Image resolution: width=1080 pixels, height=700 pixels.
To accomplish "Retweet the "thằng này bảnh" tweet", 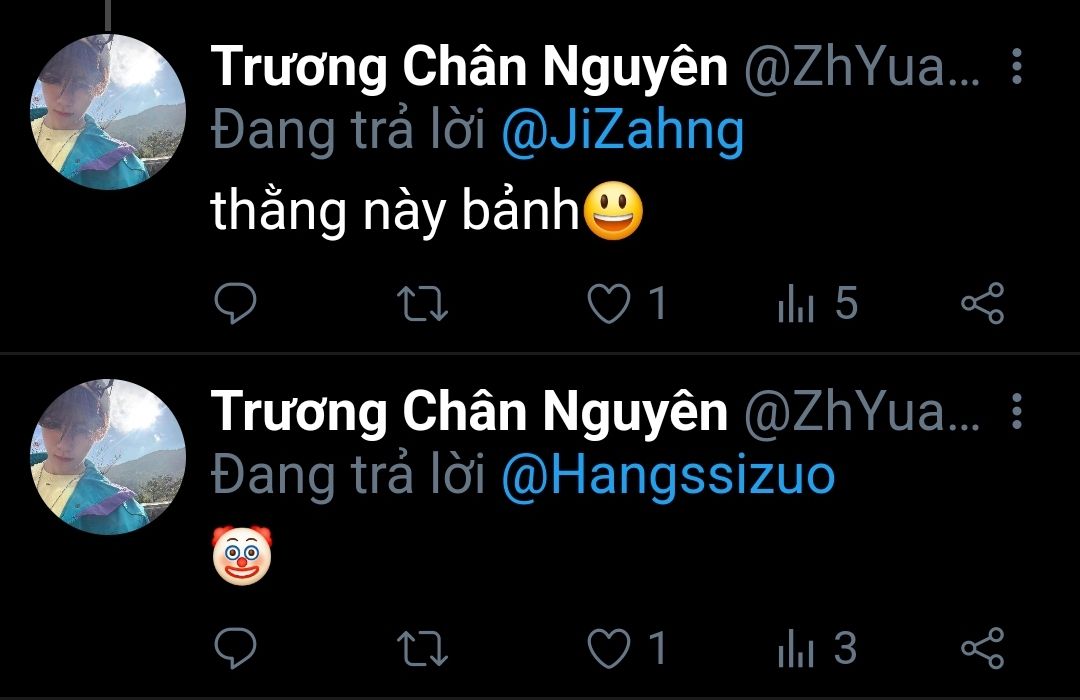I will coord(423,303).
